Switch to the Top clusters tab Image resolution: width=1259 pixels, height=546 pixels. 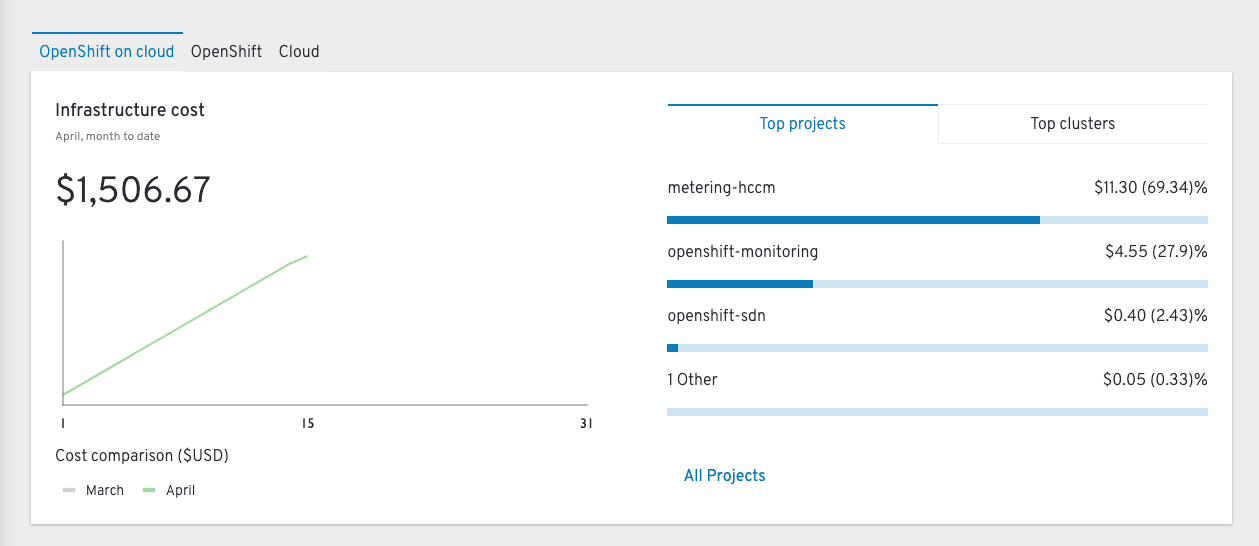coord(1072,124)
